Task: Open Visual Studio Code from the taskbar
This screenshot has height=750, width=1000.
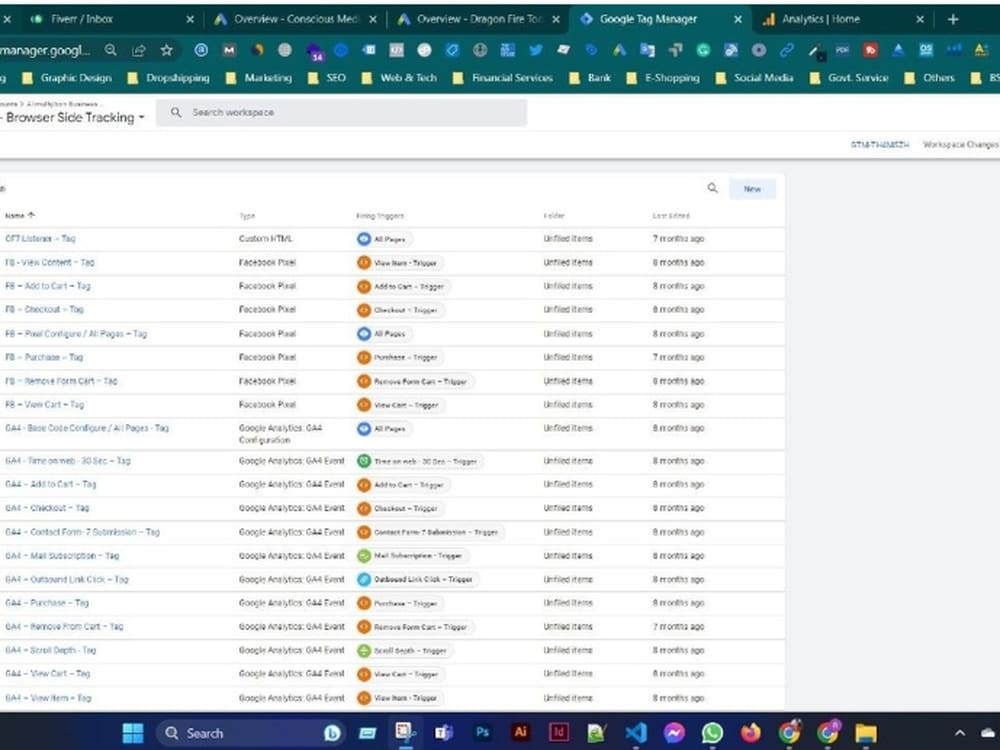Action: pyautogui.click(x=636, y=733)
